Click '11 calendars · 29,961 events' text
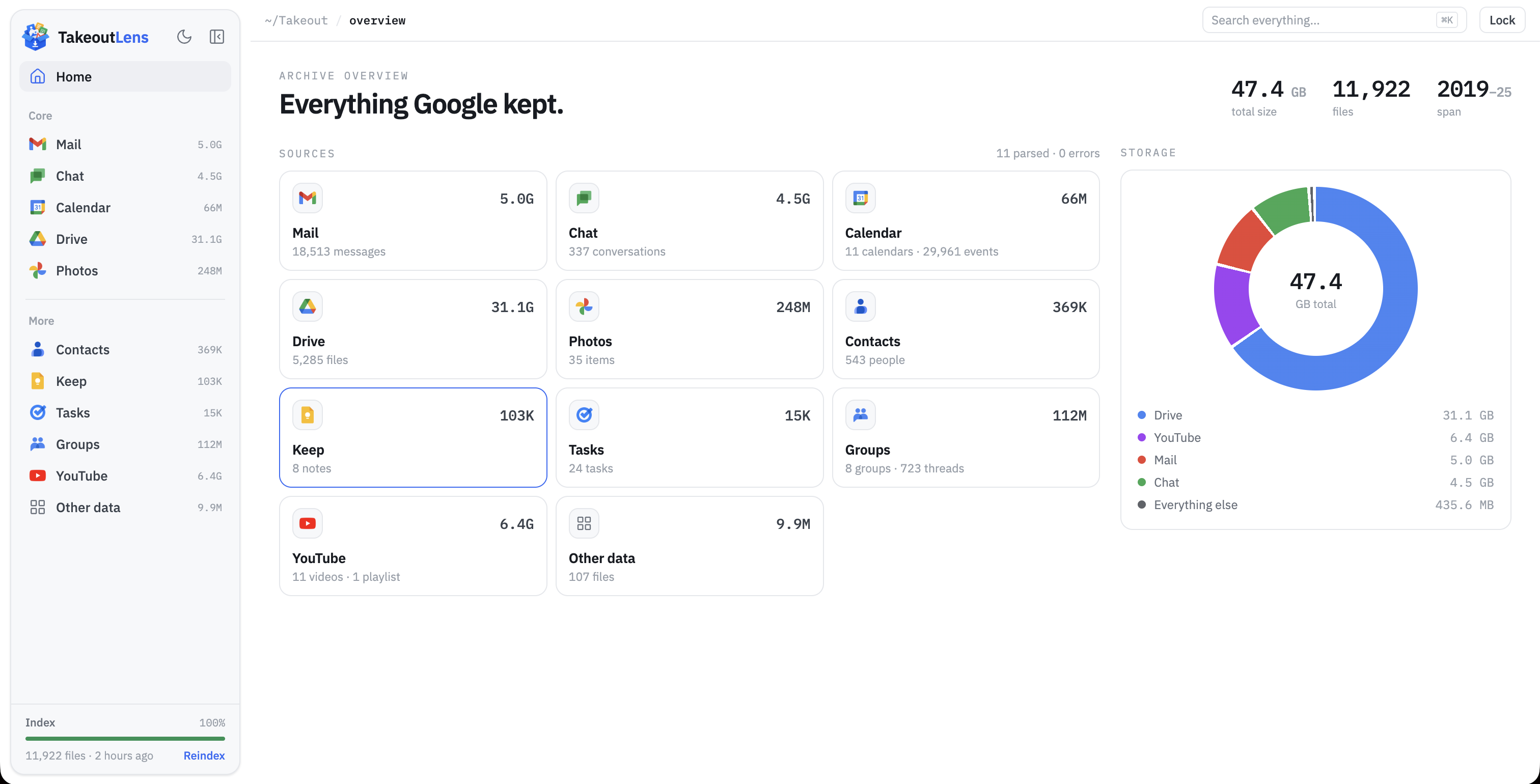The height and width of the screenshot is (784, 1540). point(922,251)
